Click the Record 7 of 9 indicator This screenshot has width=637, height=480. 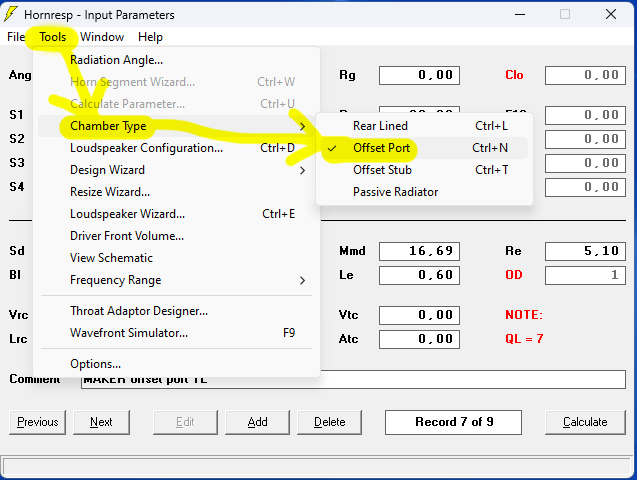coord(453,422)
